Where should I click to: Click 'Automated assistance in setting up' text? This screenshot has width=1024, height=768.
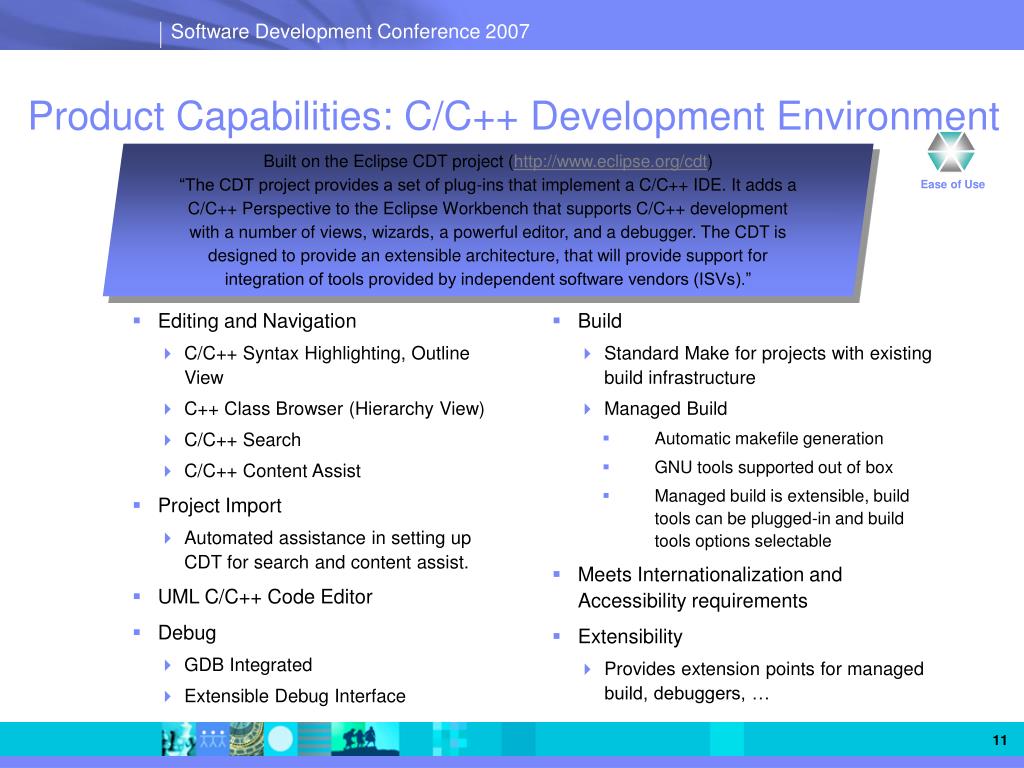pos(327,538)
